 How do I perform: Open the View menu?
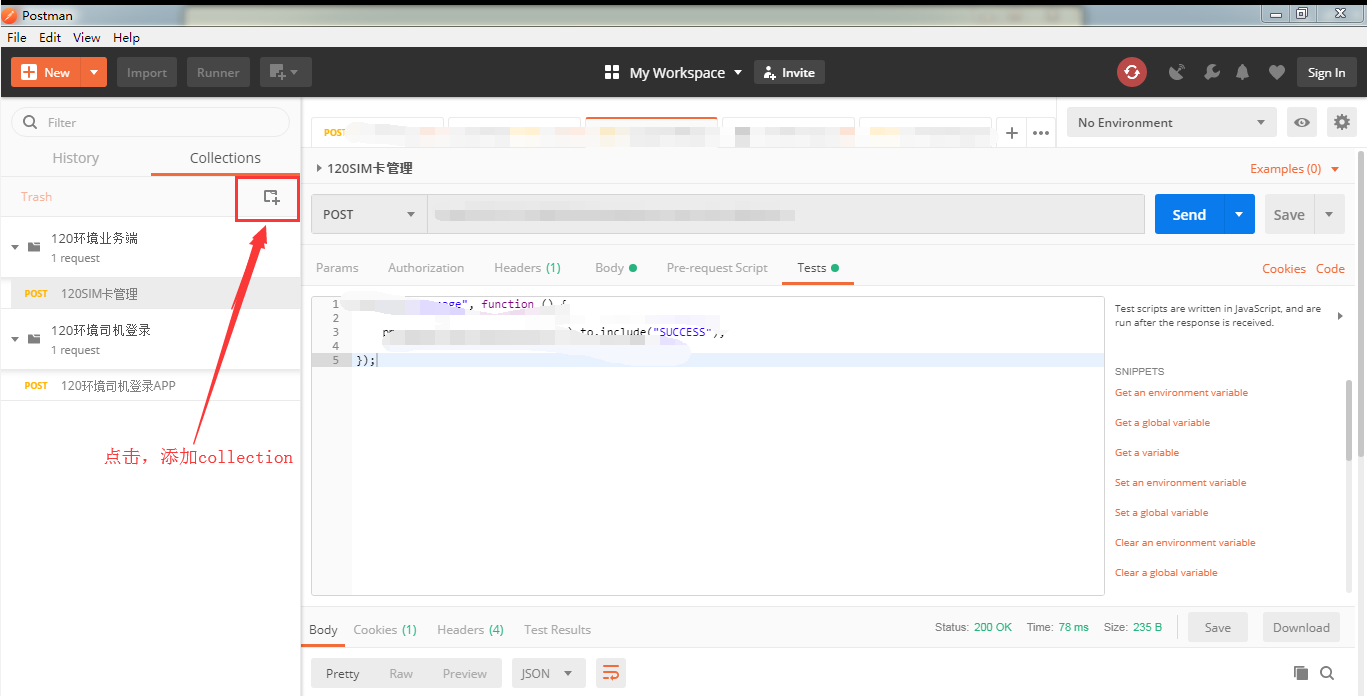(87, 37)
